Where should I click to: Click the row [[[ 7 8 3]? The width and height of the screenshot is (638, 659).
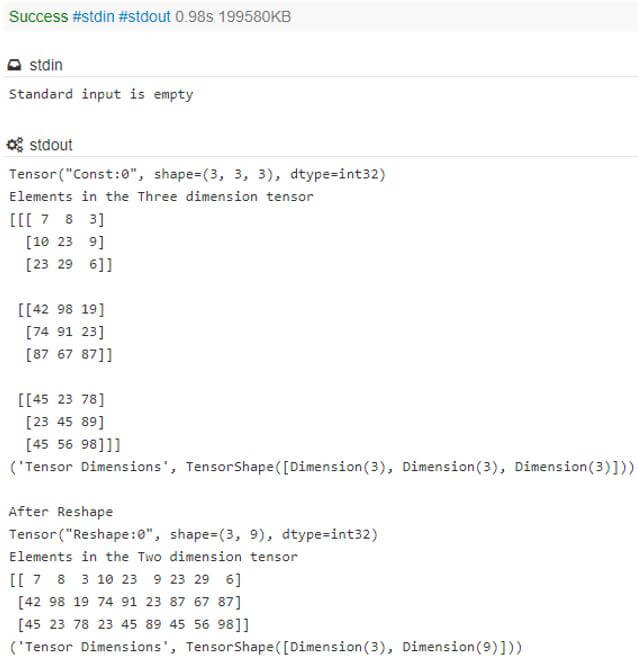tap(56, 219)
